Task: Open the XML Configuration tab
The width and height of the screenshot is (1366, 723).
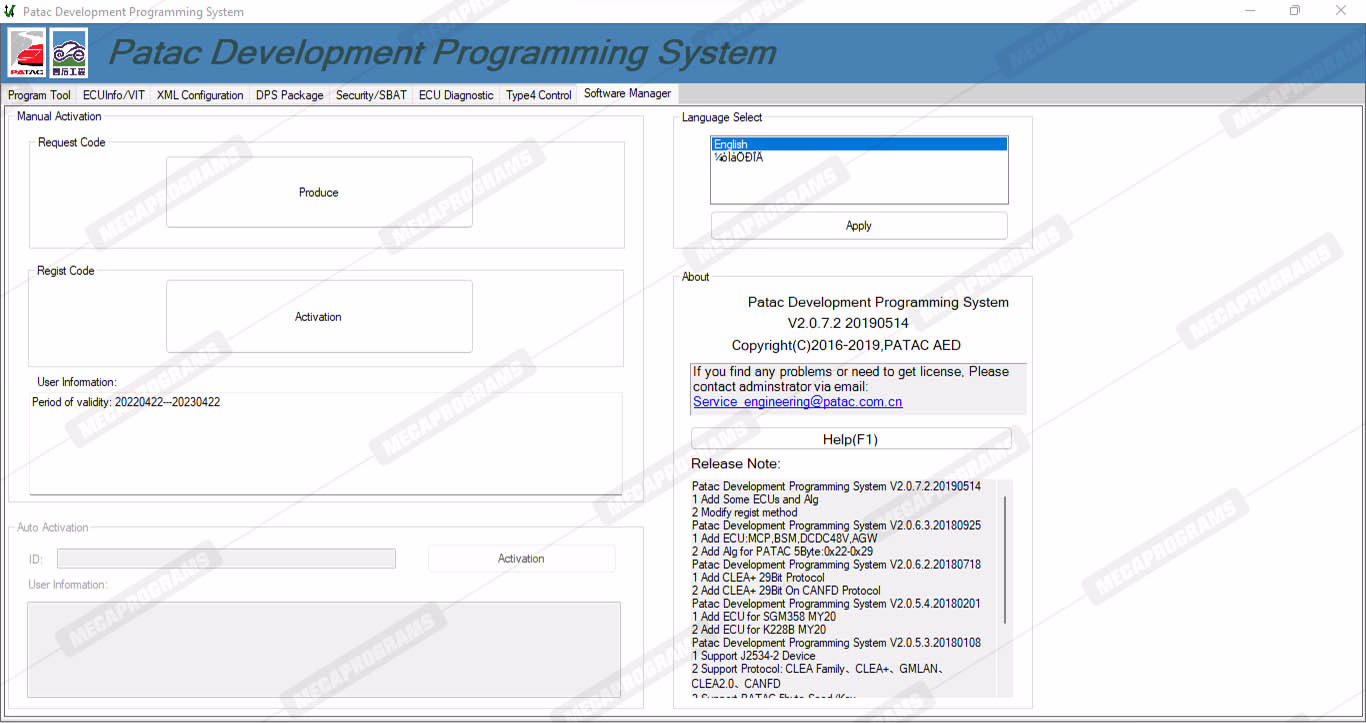Action: click(200, 95)
